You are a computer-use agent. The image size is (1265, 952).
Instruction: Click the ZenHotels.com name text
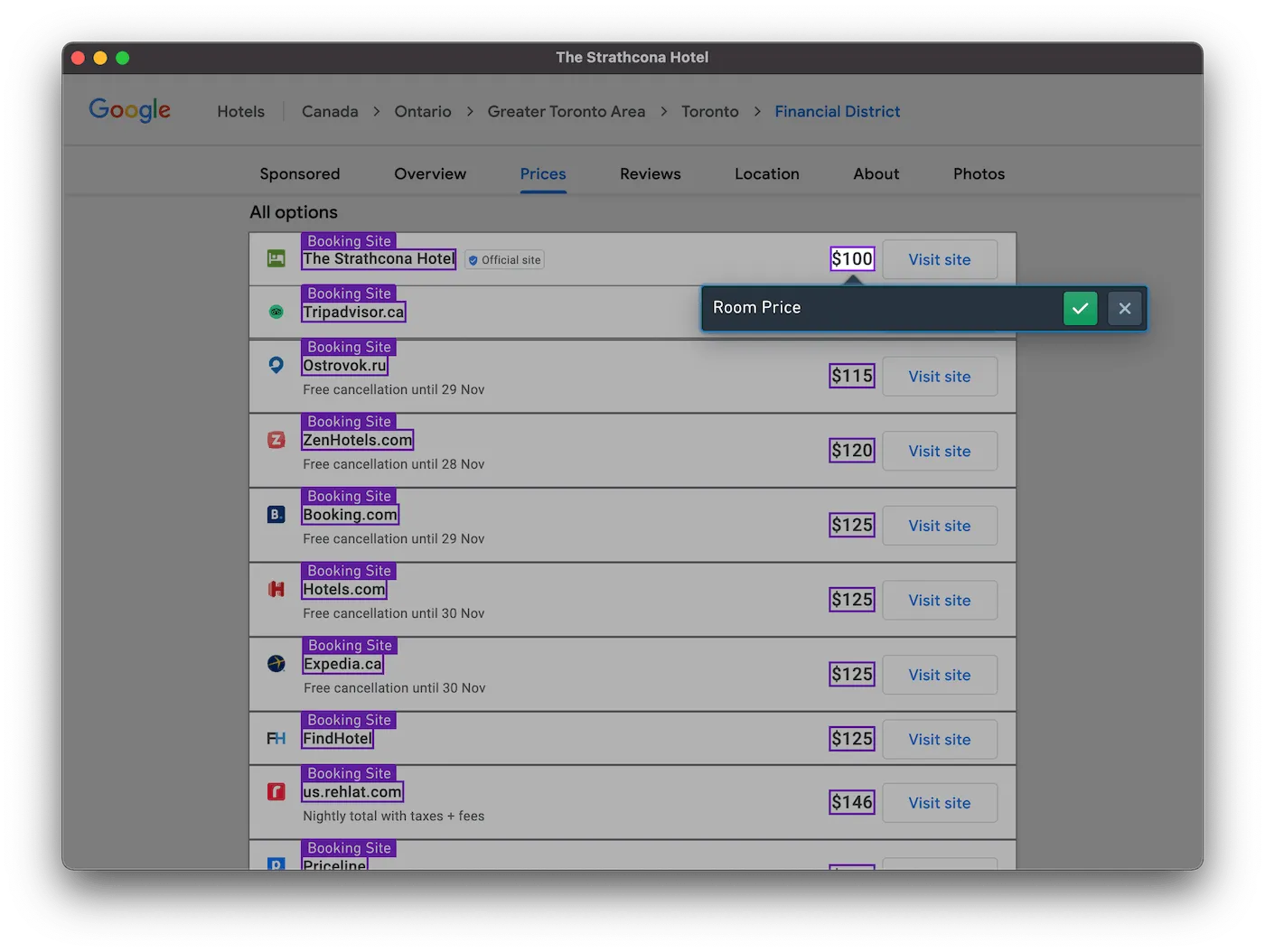[x=357, y=440]
